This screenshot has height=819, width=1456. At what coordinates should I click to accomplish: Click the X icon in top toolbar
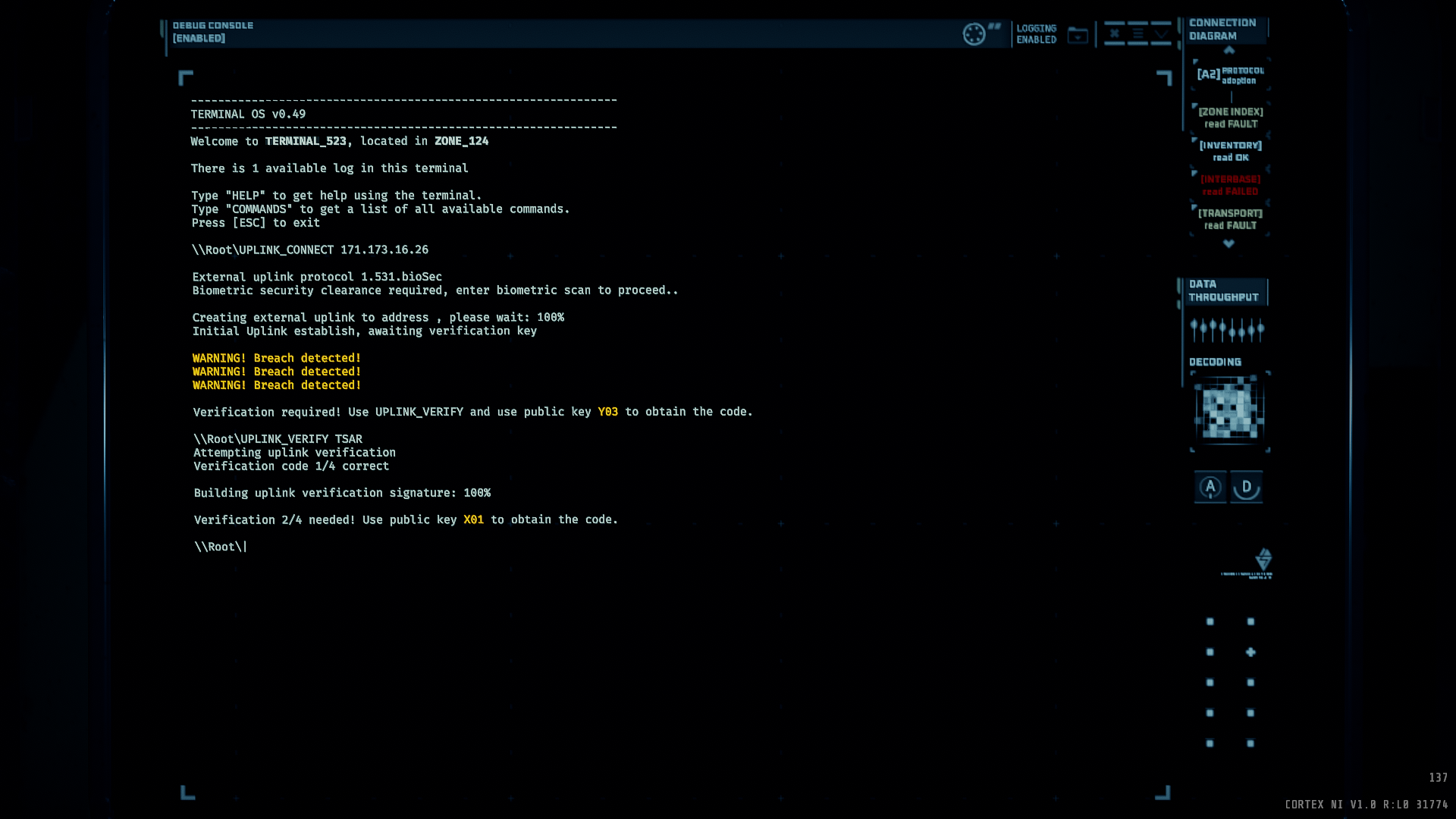[1114, 33]
